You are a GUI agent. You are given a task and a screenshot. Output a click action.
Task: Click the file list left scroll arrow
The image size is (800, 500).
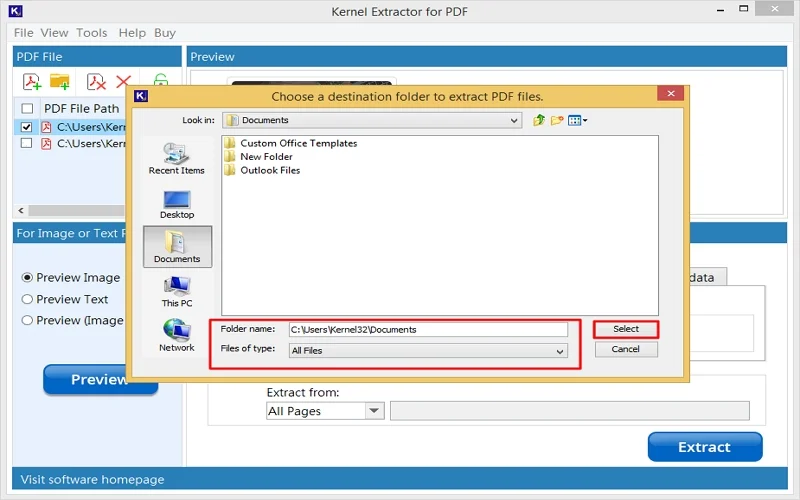point(21,210)
